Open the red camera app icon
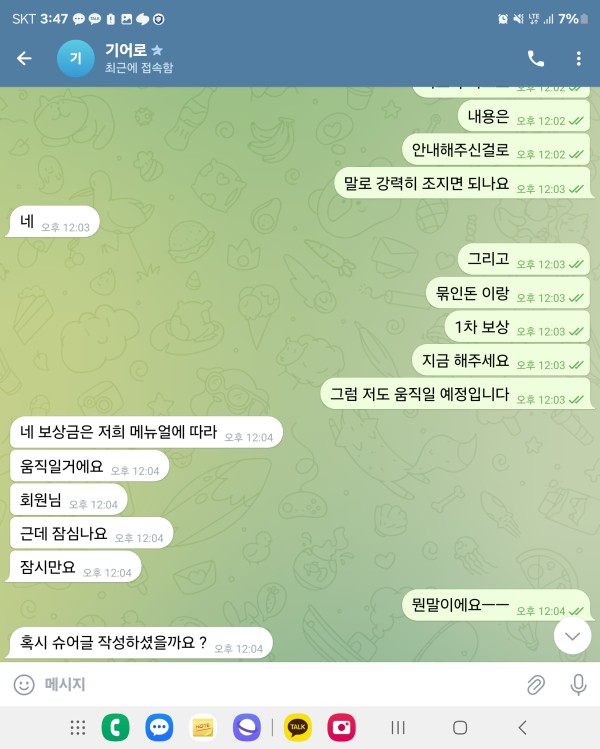Image resolution: width=600 pixels, height=749 pixels. (342, 728)
